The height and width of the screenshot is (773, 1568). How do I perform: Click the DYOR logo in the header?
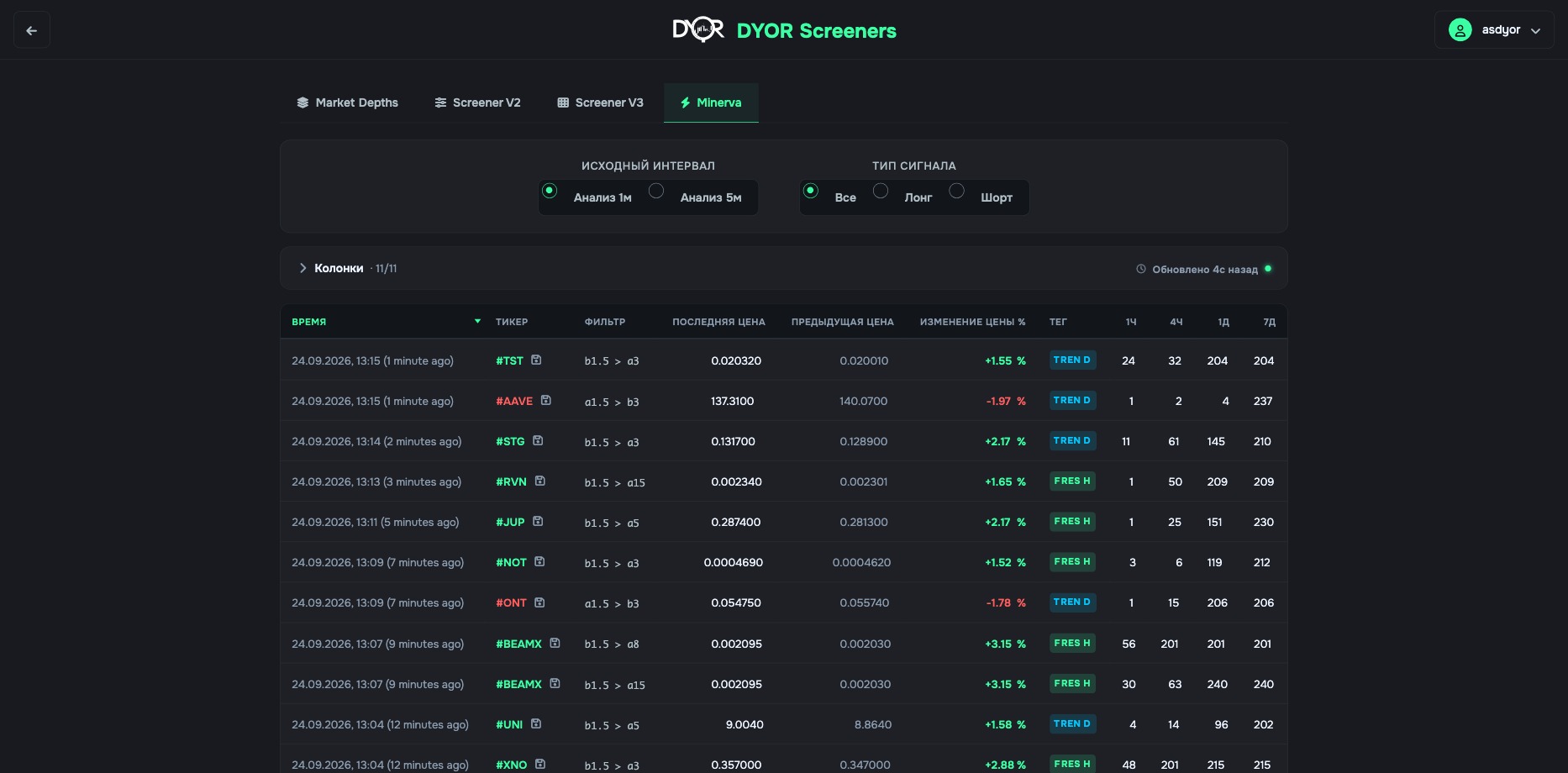(697, 30)
